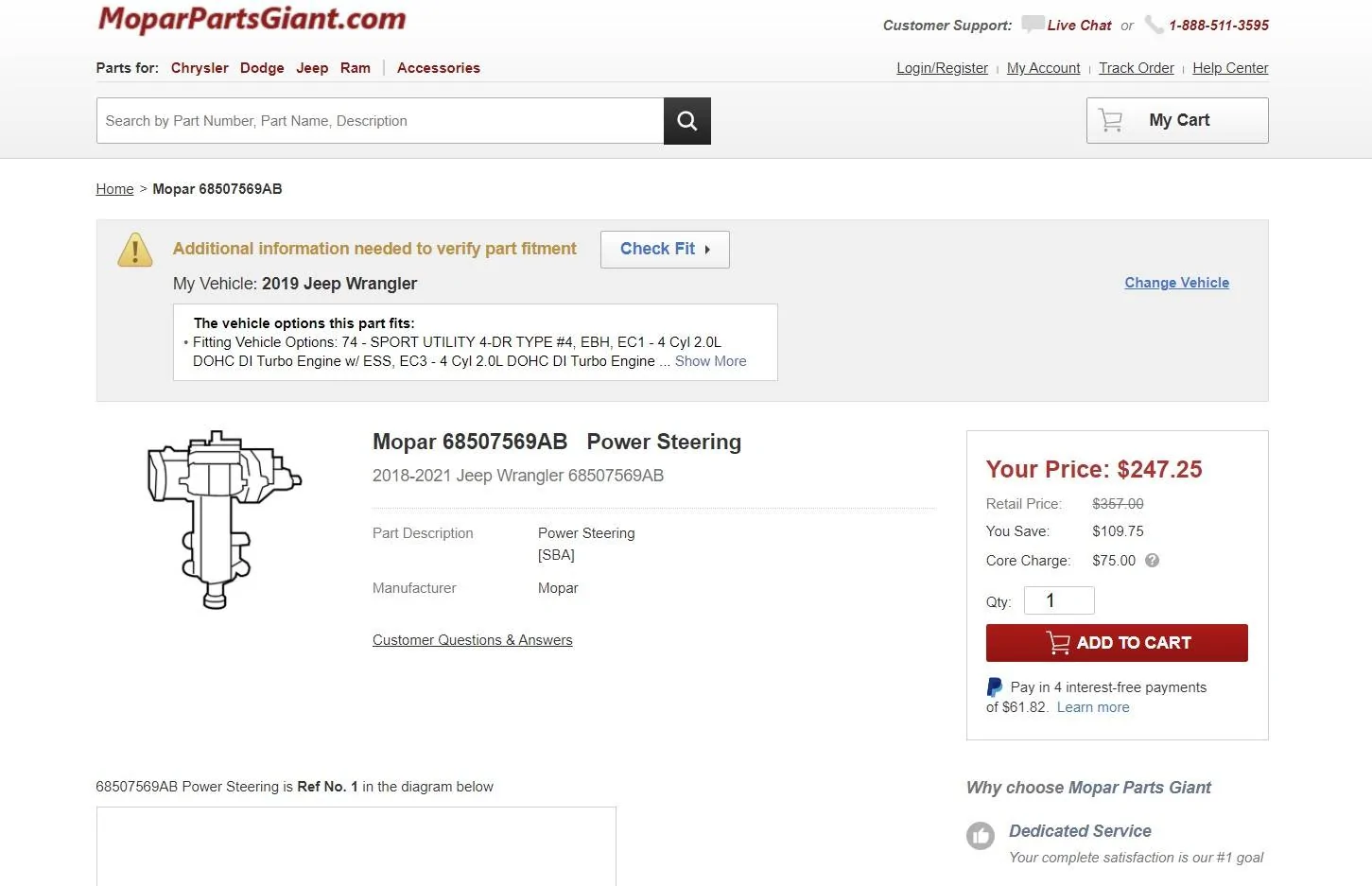The height and width of the screenshot is (886, 1372).
Task: Open Customer Questions & Answers
Action: point(472,640)
